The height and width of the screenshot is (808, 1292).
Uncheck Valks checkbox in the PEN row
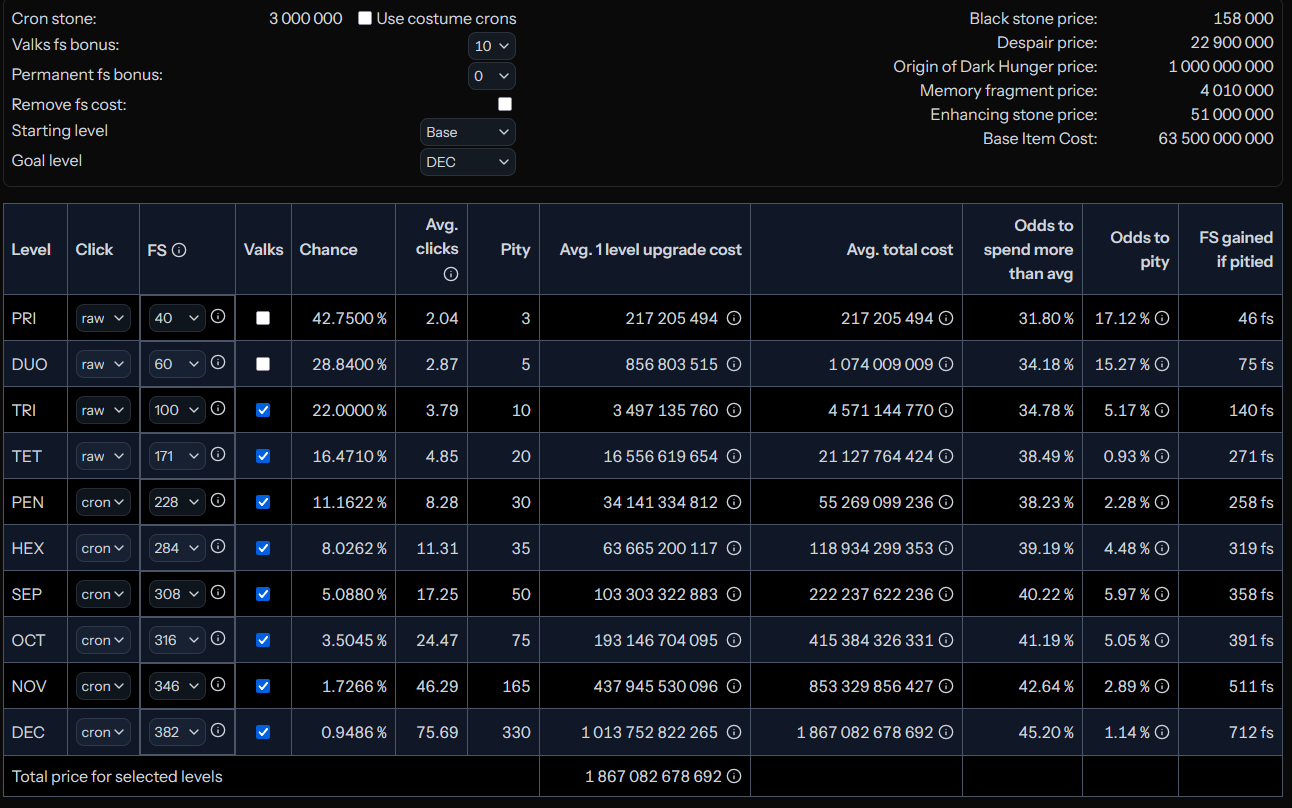[x=263, y=502]
